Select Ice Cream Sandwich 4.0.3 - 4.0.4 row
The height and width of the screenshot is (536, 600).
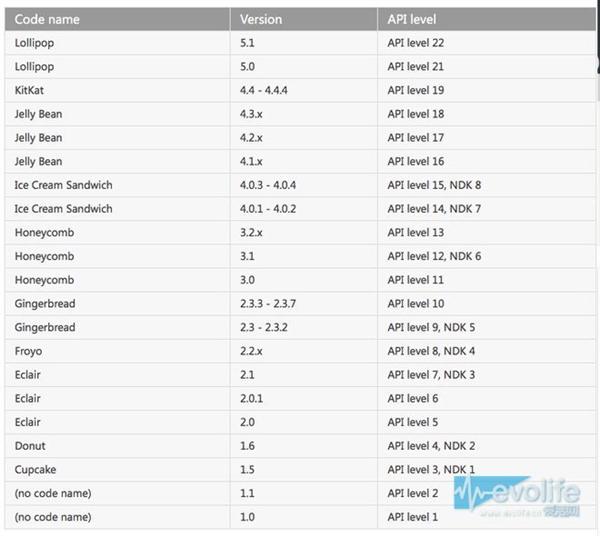pos(300,185)
